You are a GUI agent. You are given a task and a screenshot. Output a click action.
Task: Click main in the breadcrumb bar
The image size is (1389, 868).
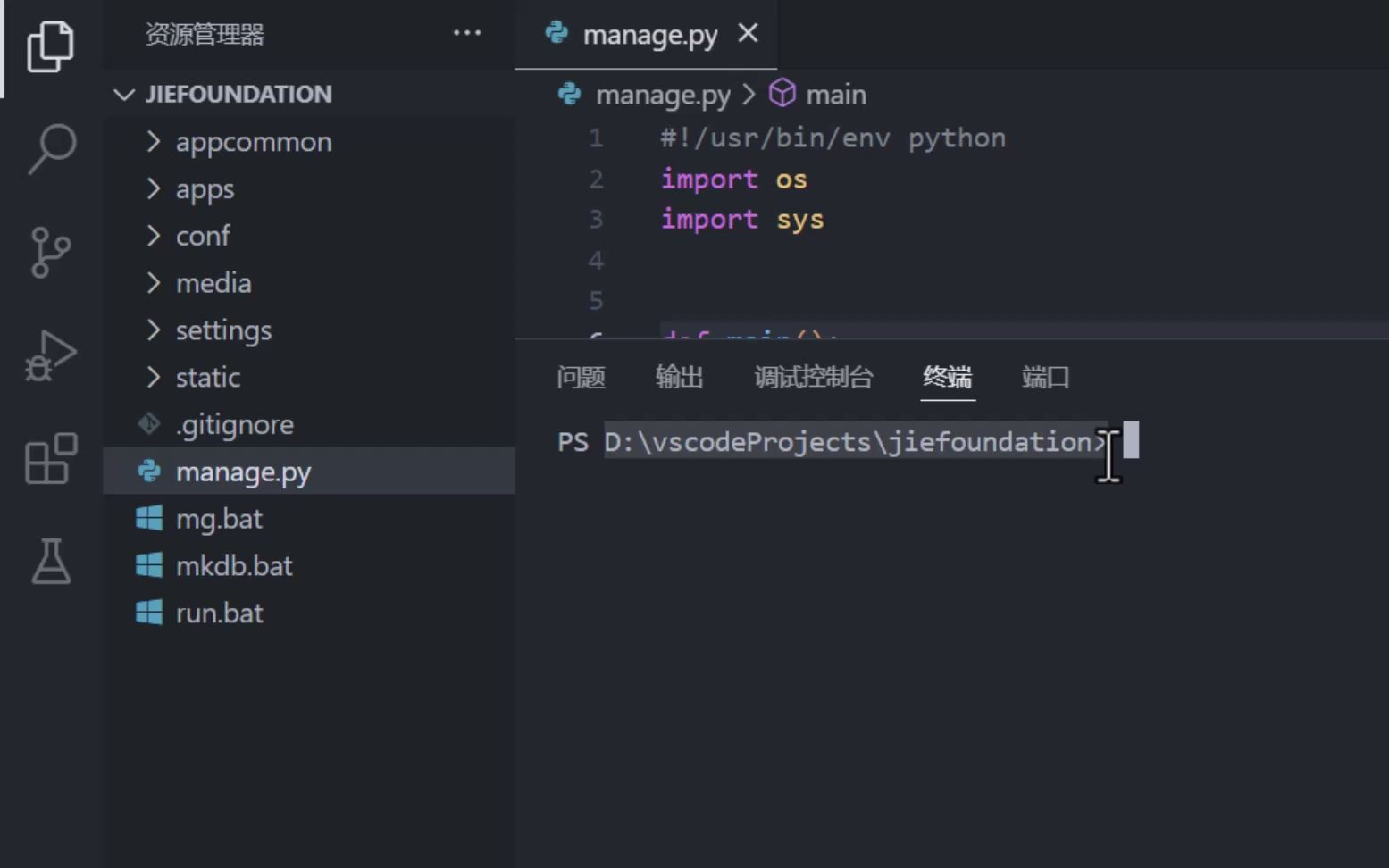pos(836,94)
